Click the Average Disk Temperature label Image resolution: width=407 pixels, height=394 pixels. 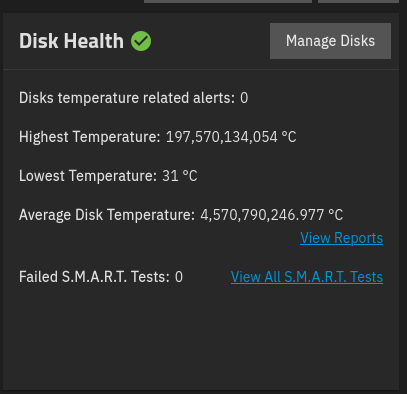[107, 215]
